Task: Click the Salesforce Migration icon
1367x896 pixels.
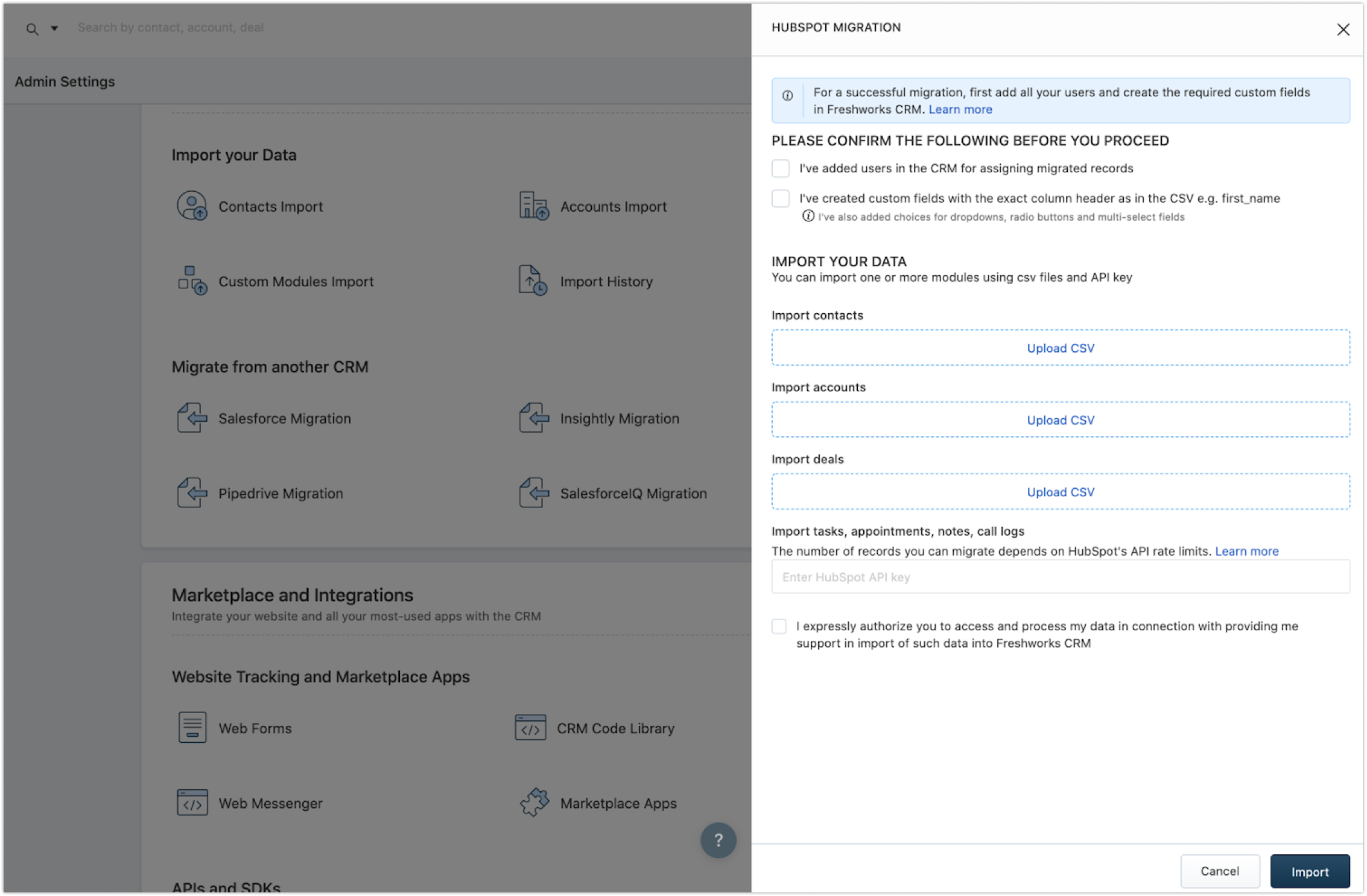Action: [x=192, y=418]
